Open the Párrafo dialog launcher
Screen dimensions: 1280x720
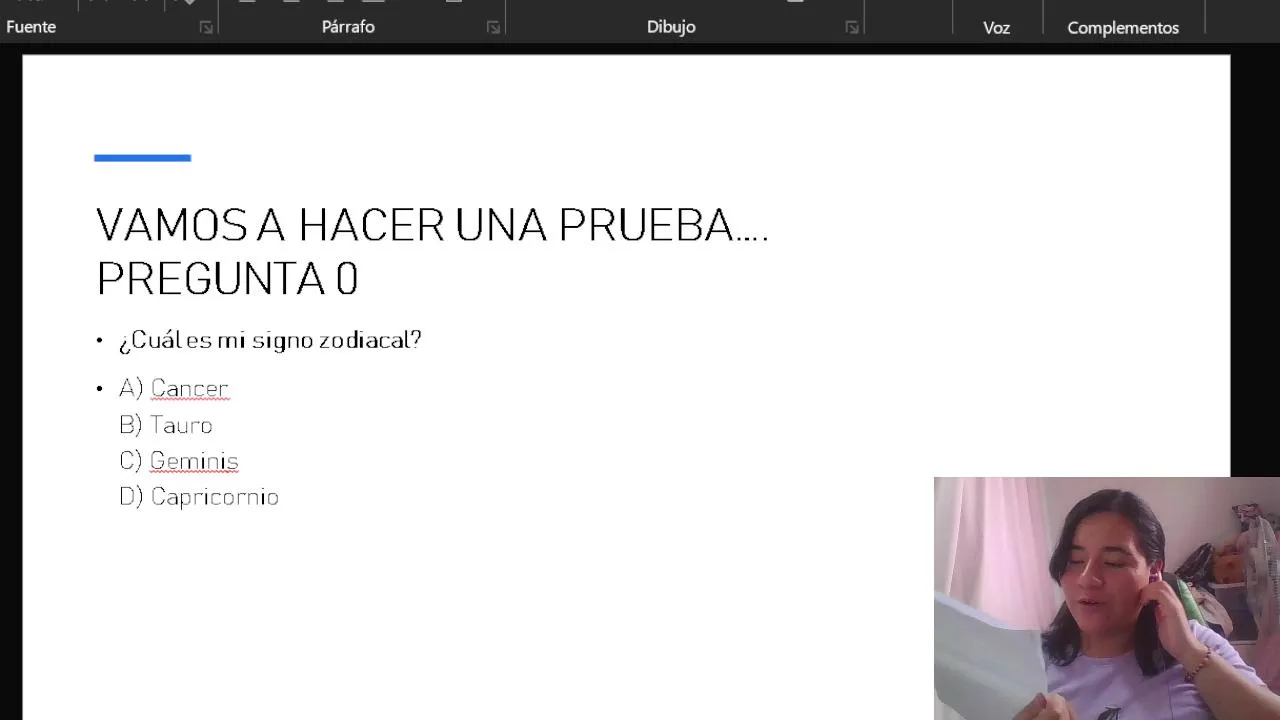(493, 27)
